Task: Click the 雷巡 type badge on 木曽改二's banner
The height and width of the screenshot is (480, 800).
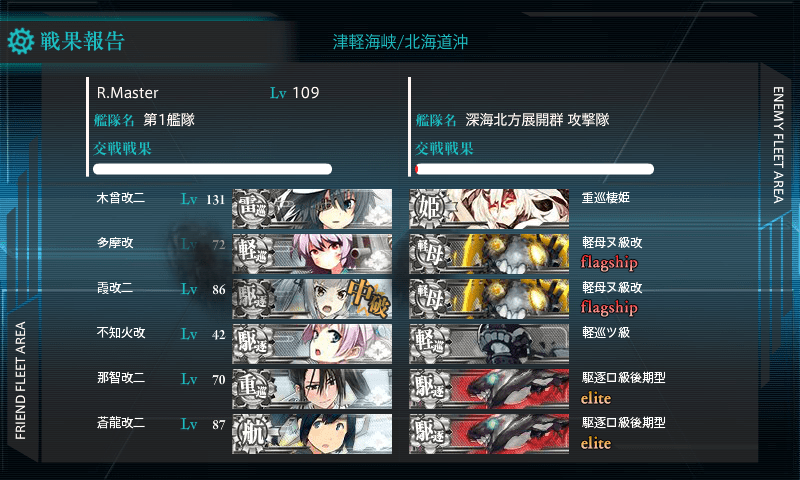Action: click(254, 209)
